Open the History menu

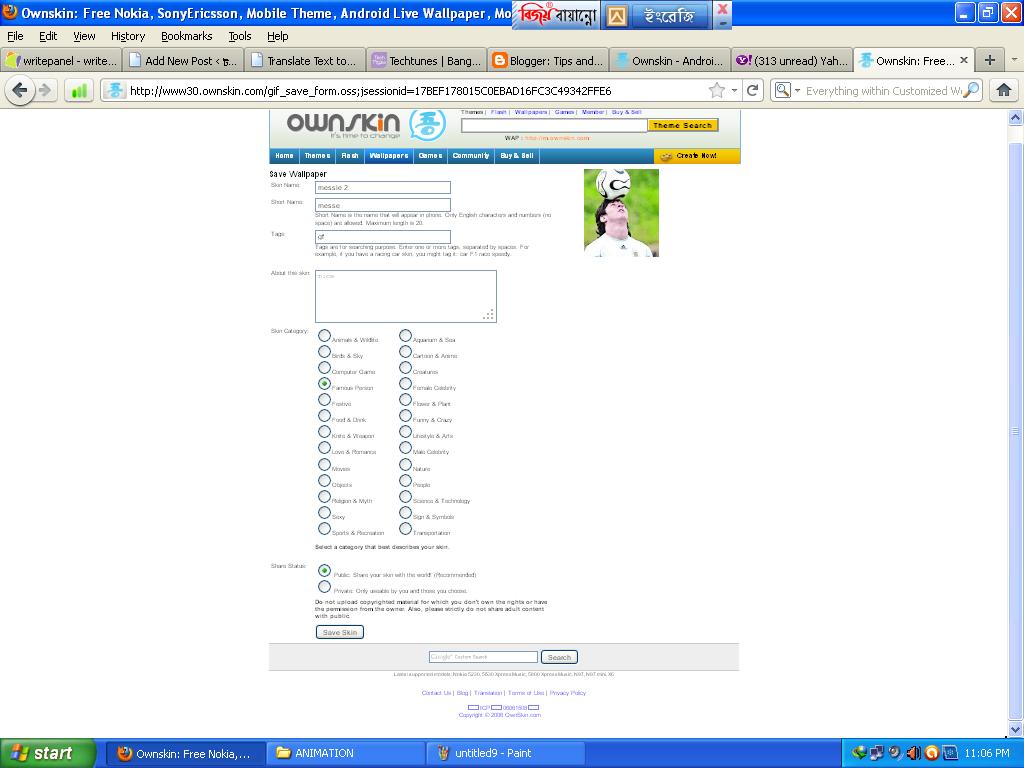[127, 36]
